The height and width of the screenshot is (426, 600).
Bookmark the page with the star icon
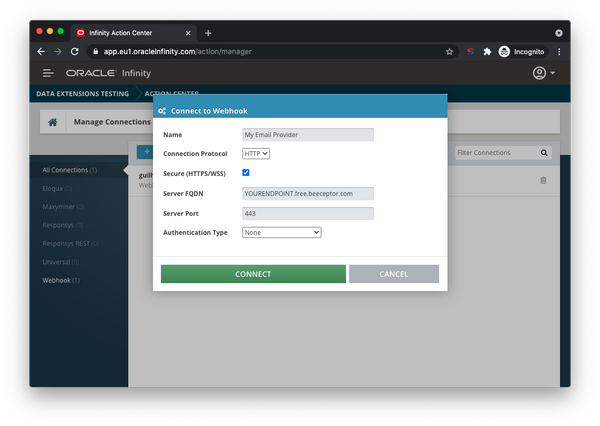(449, 52)
